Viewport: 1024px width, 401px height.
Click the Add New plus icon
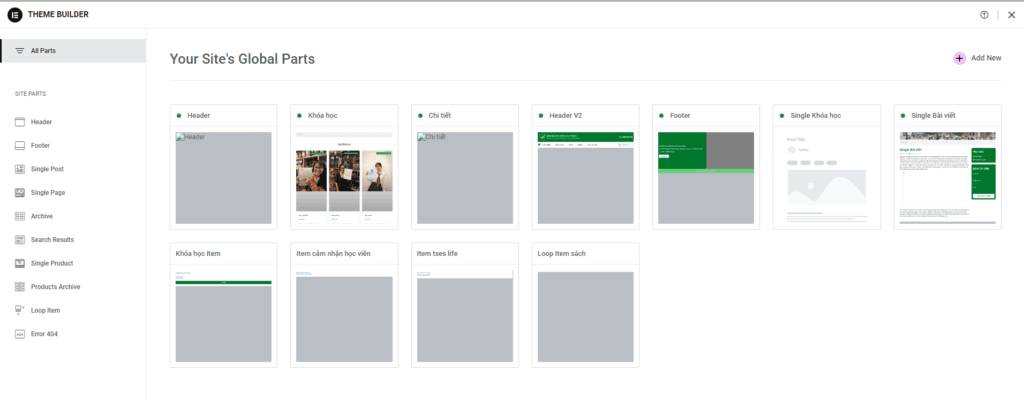pyautogui.click(x=959, y=58)
